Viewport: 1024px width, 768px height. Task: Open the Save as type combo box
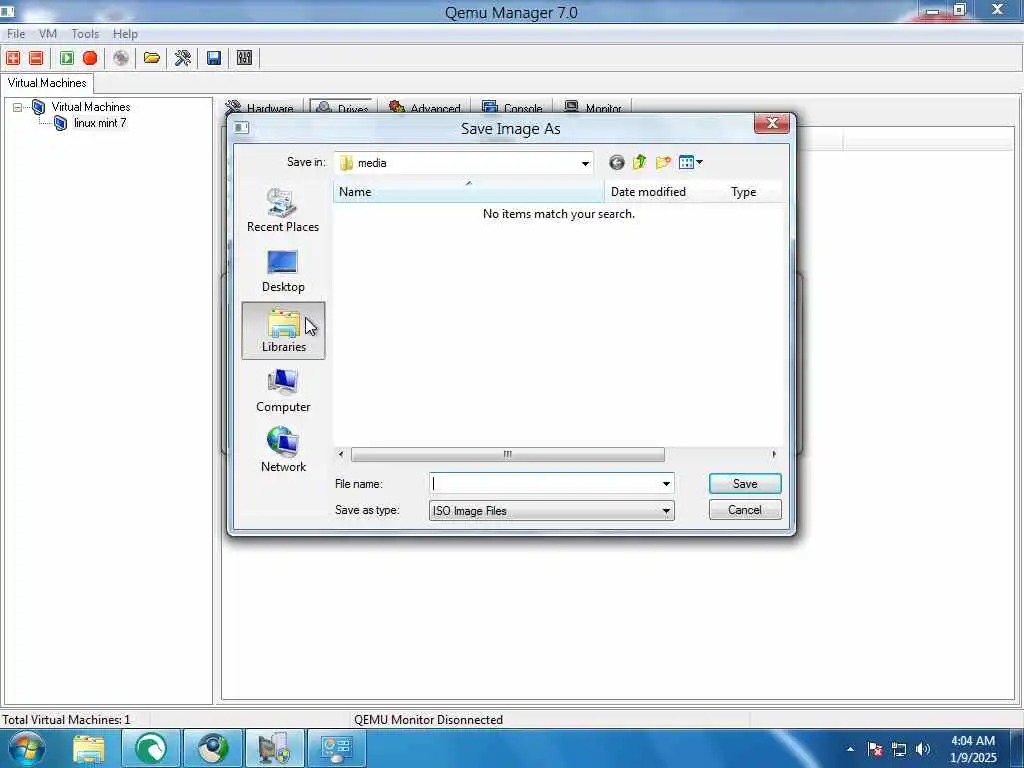pyautogui.click(x=551, y=511)
